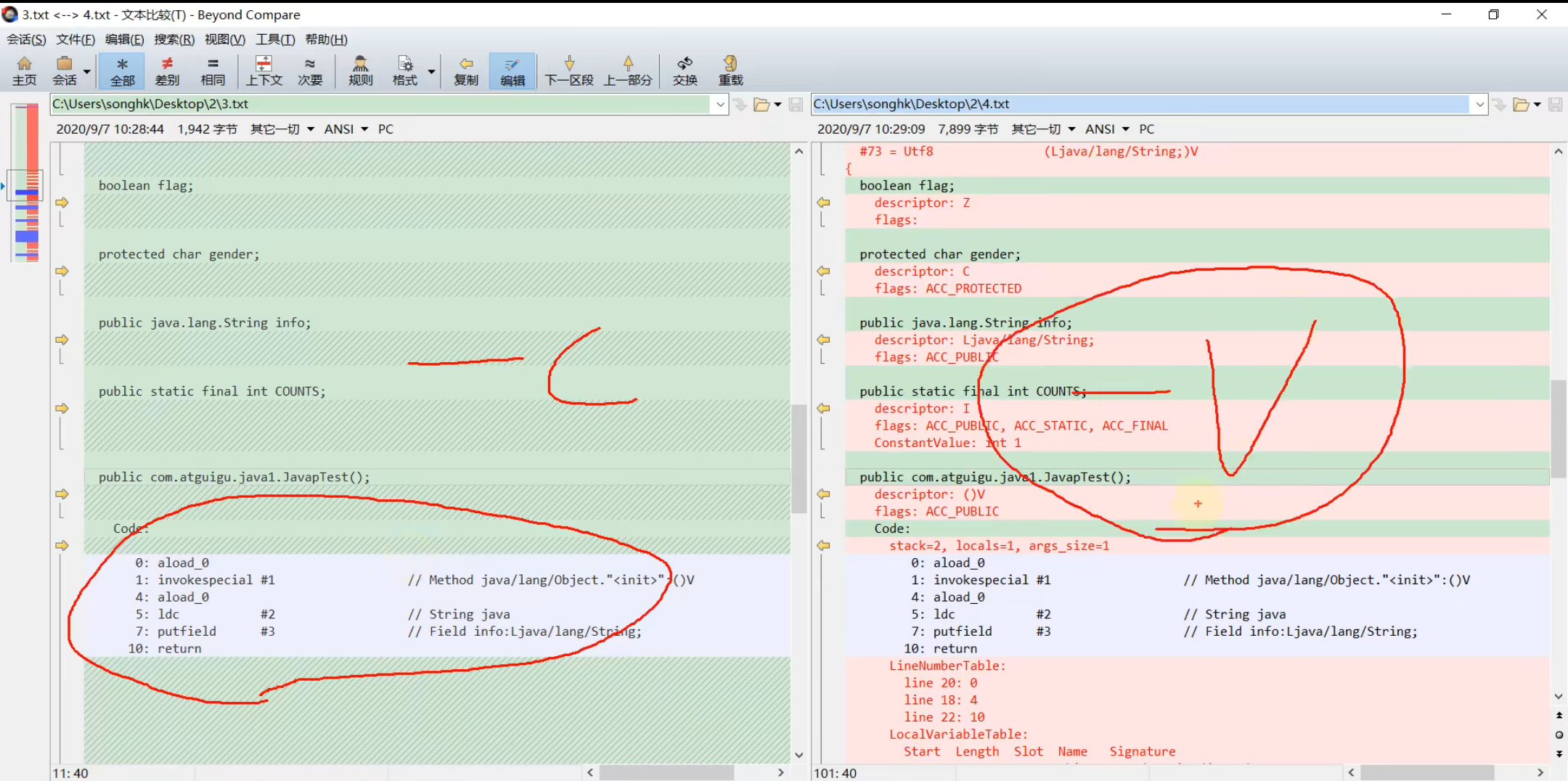The height and width of the screenshot is (781, 1568).
Task: Expand the 格式 dropdown arrow
Action: [431, 71]
